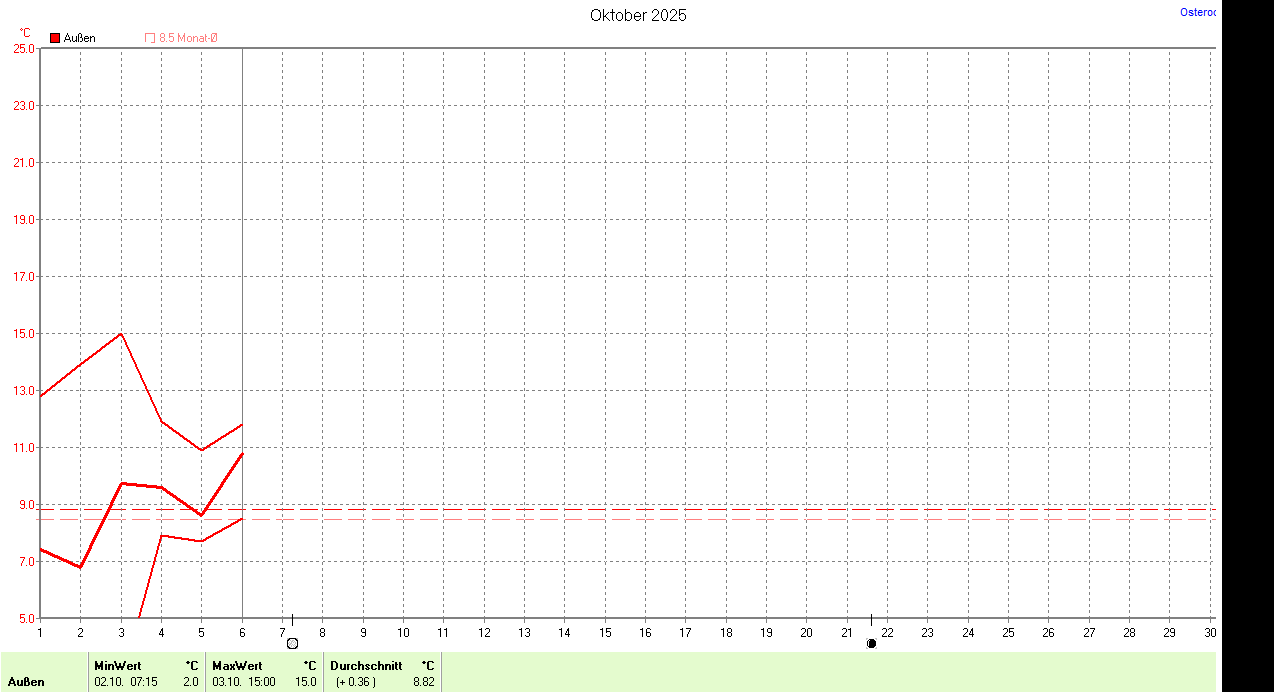Viewport: 1274px width, 692px height.
Task: Click day 30 on the x-axis
Action: [1210, 632]
